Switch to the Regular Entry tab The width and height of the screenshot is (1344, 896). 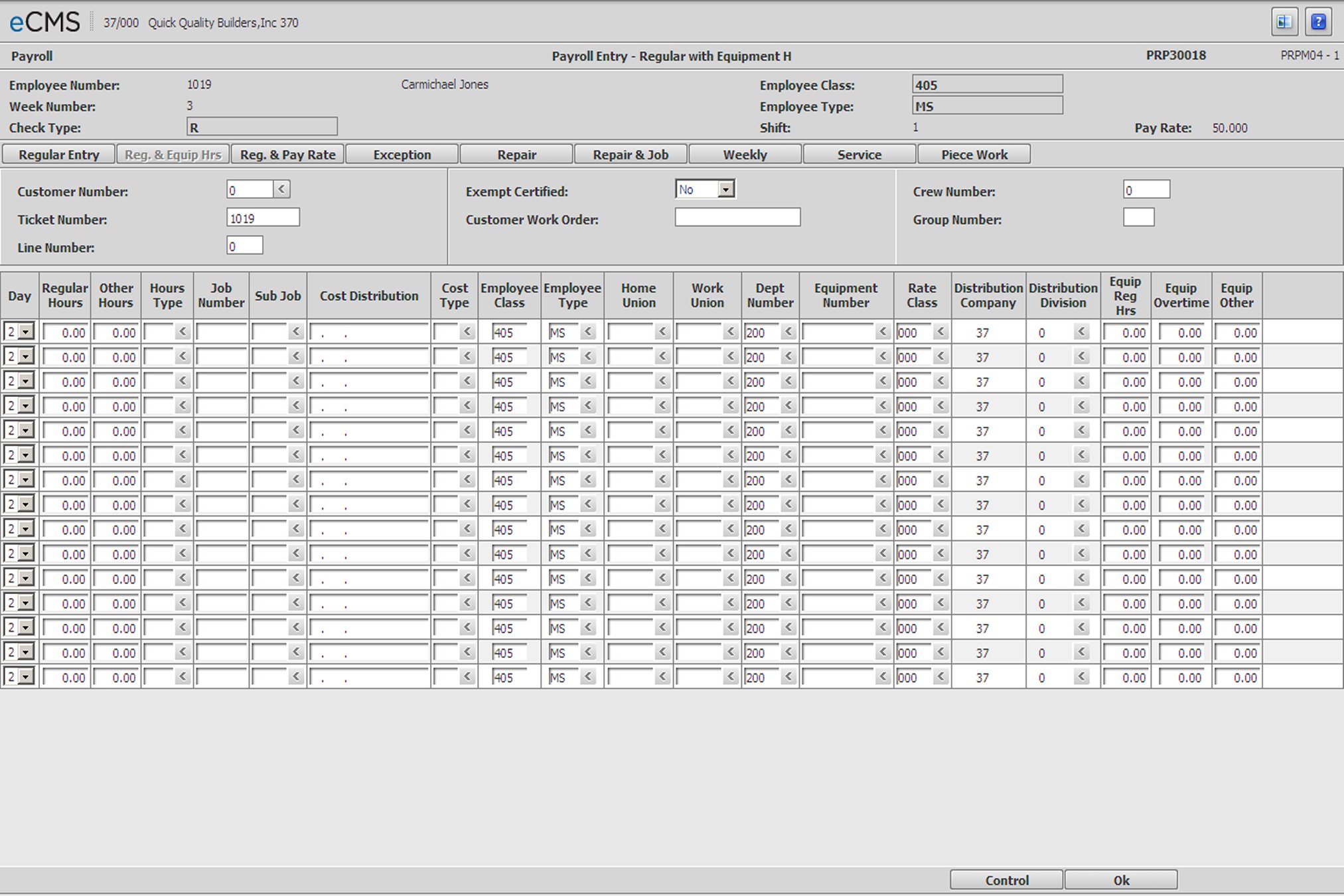point(58,155)
